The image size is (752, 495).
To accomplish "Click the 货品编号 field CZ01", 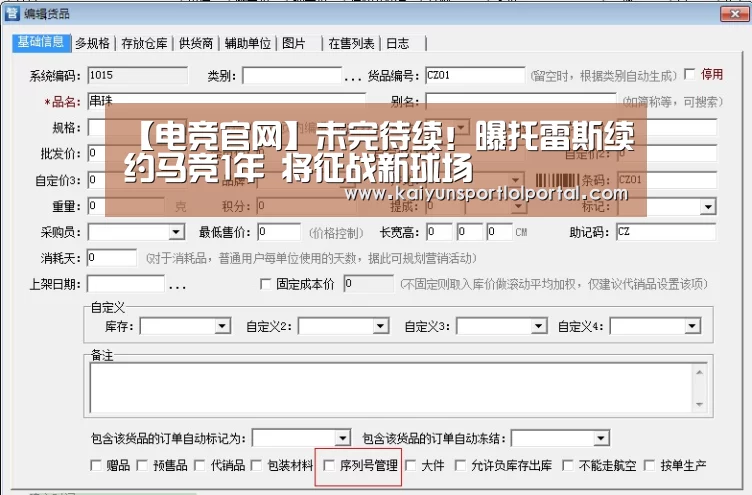I will coord(475,75).
